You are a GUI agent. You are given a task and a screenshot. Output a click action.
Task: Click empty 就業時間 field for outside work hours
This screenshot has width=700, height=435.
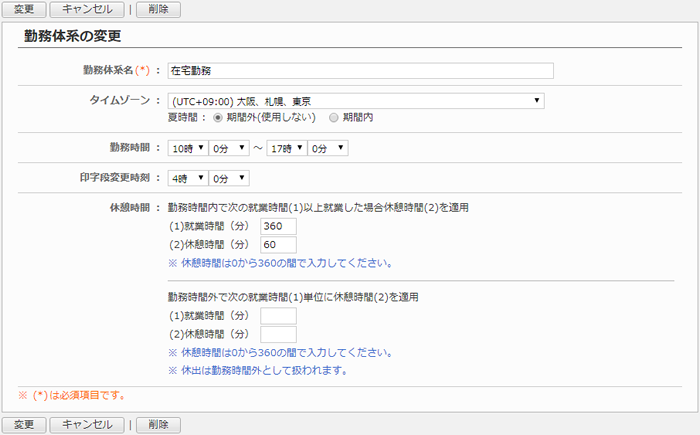point(278,316)
